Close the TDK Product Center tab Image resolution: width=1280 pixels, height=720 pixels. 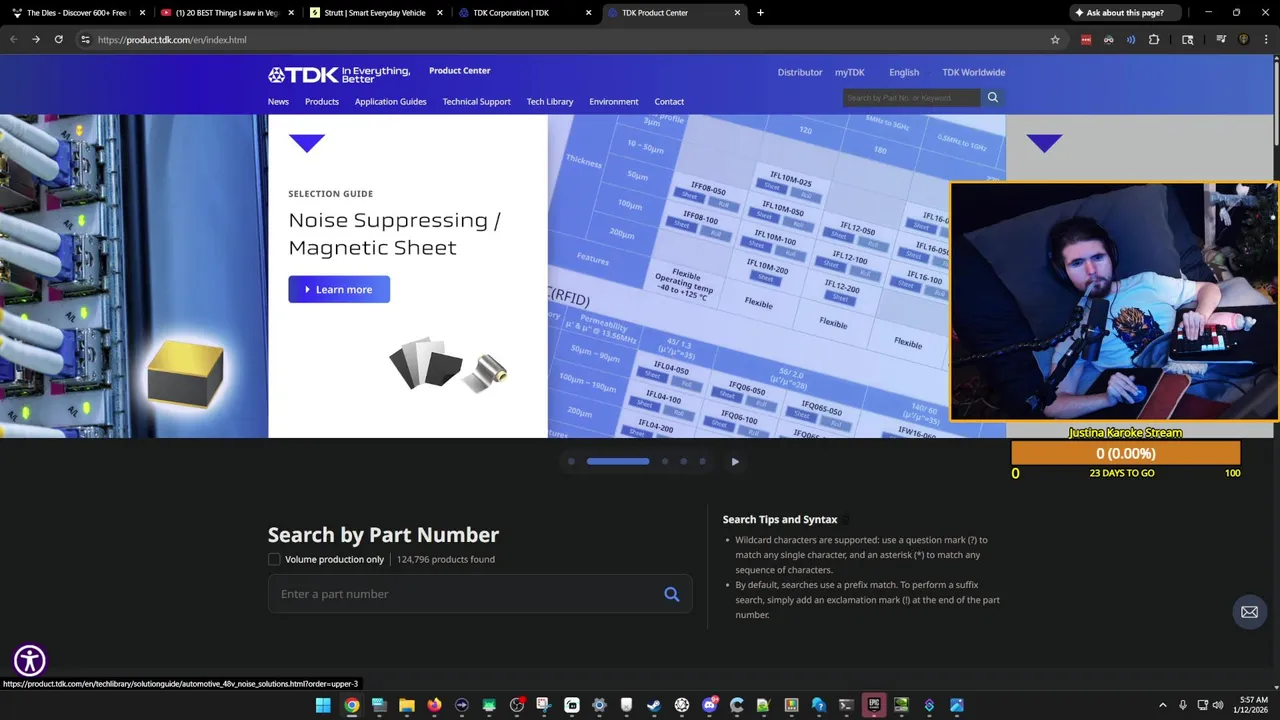click(738, 13)
